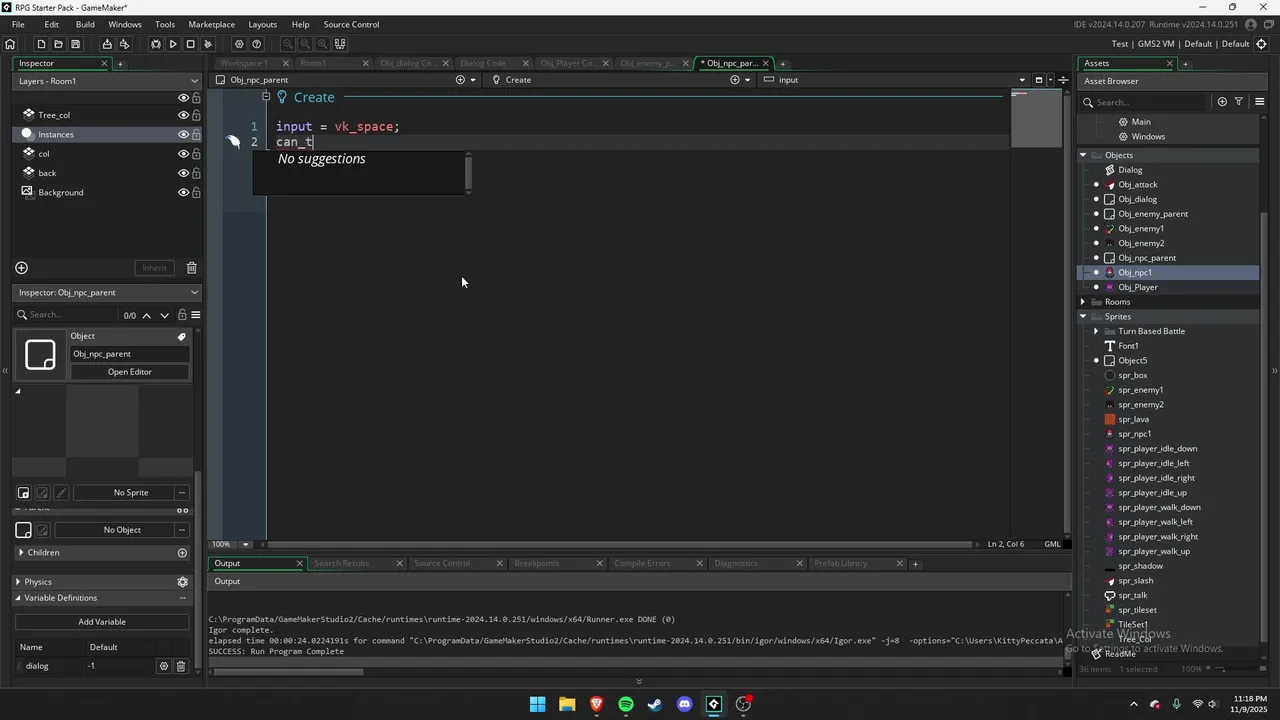
Task: Toggle docks visibility icon in toolbar
Action: [x=340, y=44]
